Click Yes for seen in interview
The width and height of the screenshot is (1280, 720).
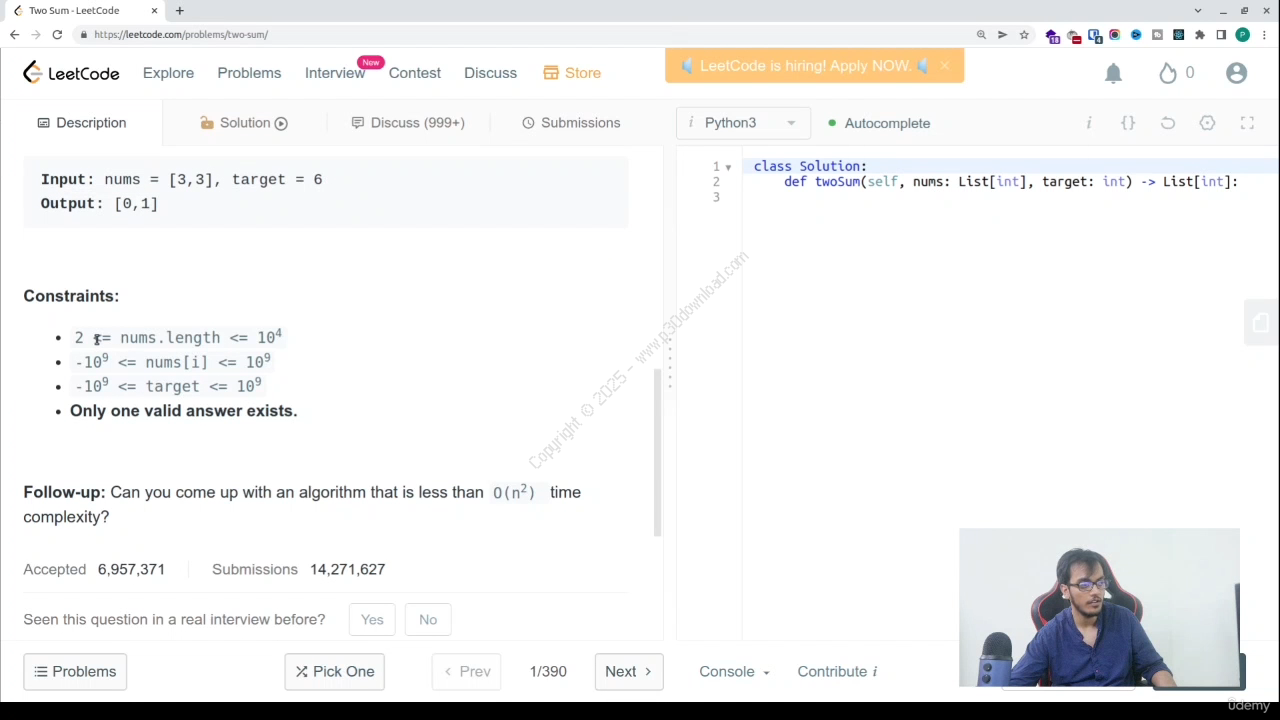[x=372, y=620]
